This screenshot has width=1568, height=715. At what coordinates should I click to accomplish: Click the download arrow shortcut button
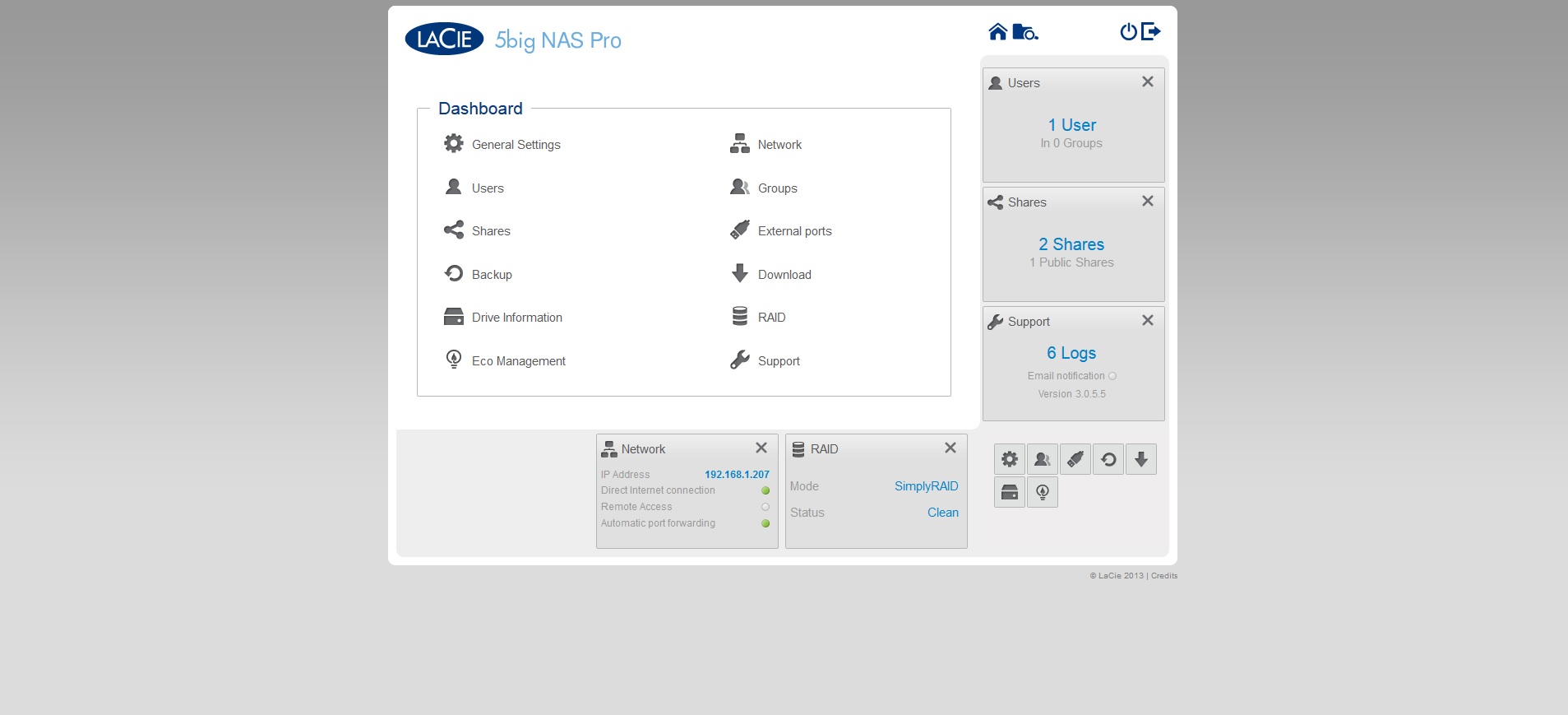pos(1141,459)
